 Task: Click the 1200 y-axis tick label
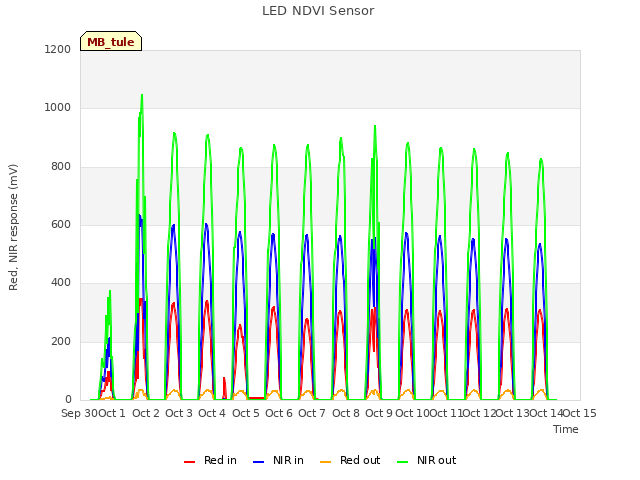coord(58,49)
